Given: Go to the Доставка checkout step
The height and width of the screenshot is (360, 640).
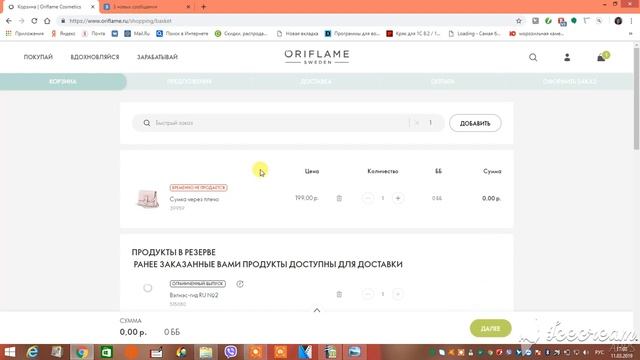Looking at the screenshot, I should [x=316, y=82].
